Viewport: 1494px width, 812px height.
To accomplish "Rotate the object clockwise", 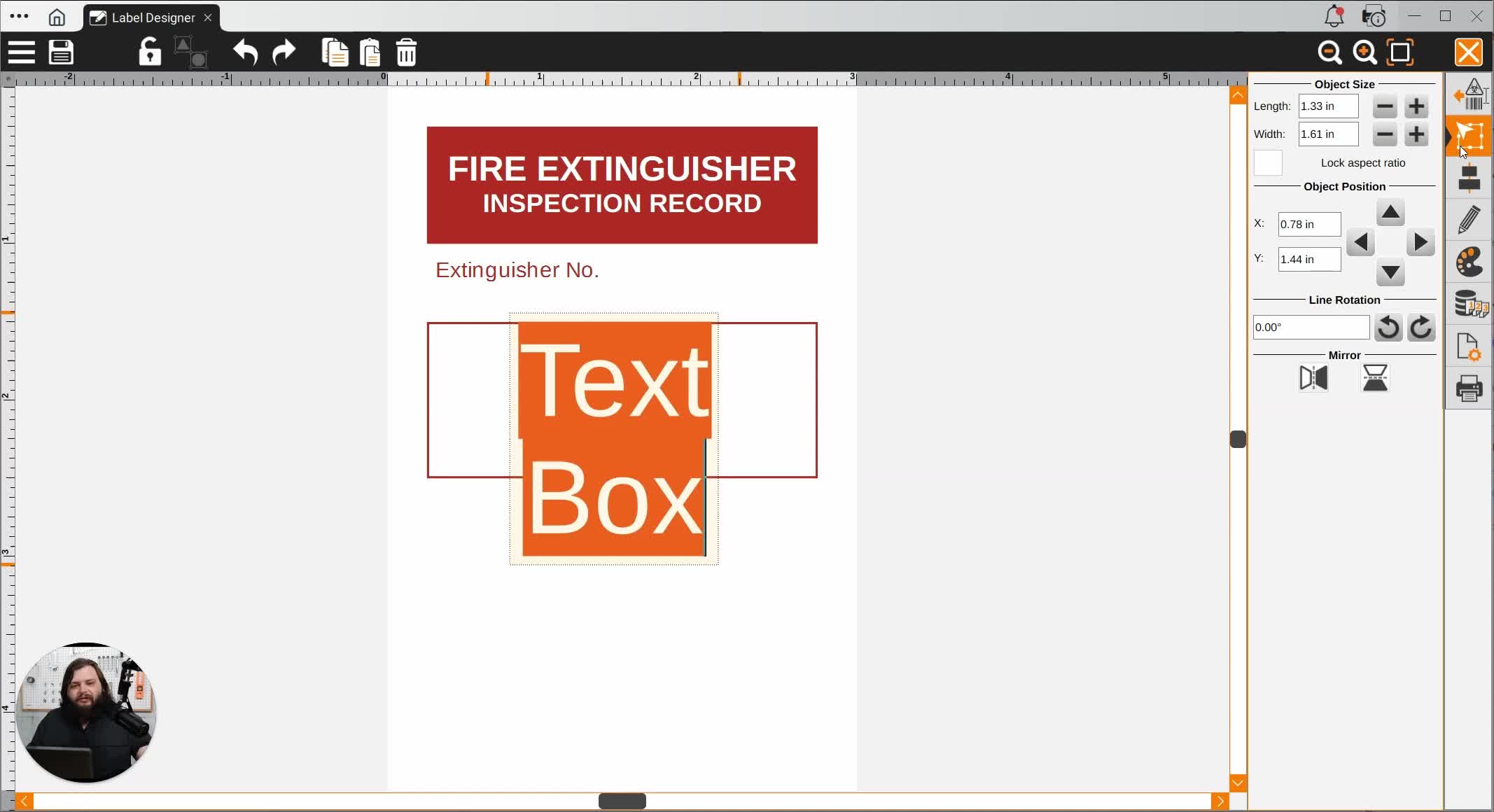I will [x=1421, y=328].
